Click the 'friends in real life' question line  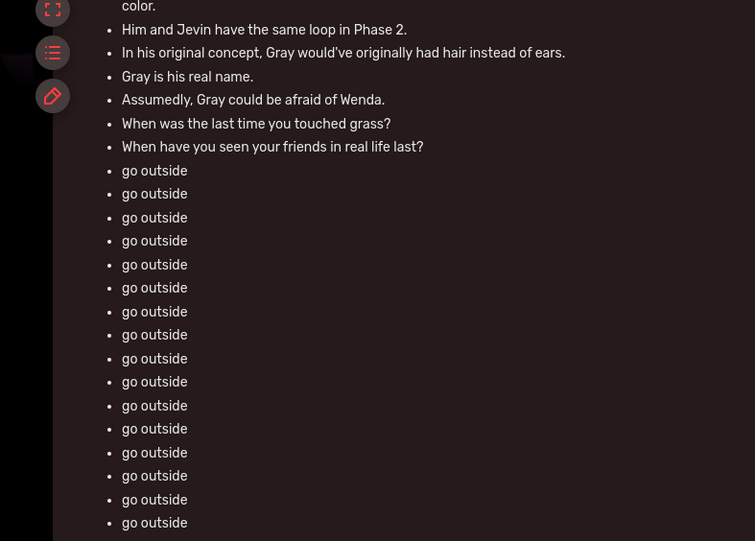(x=273, y=147)
